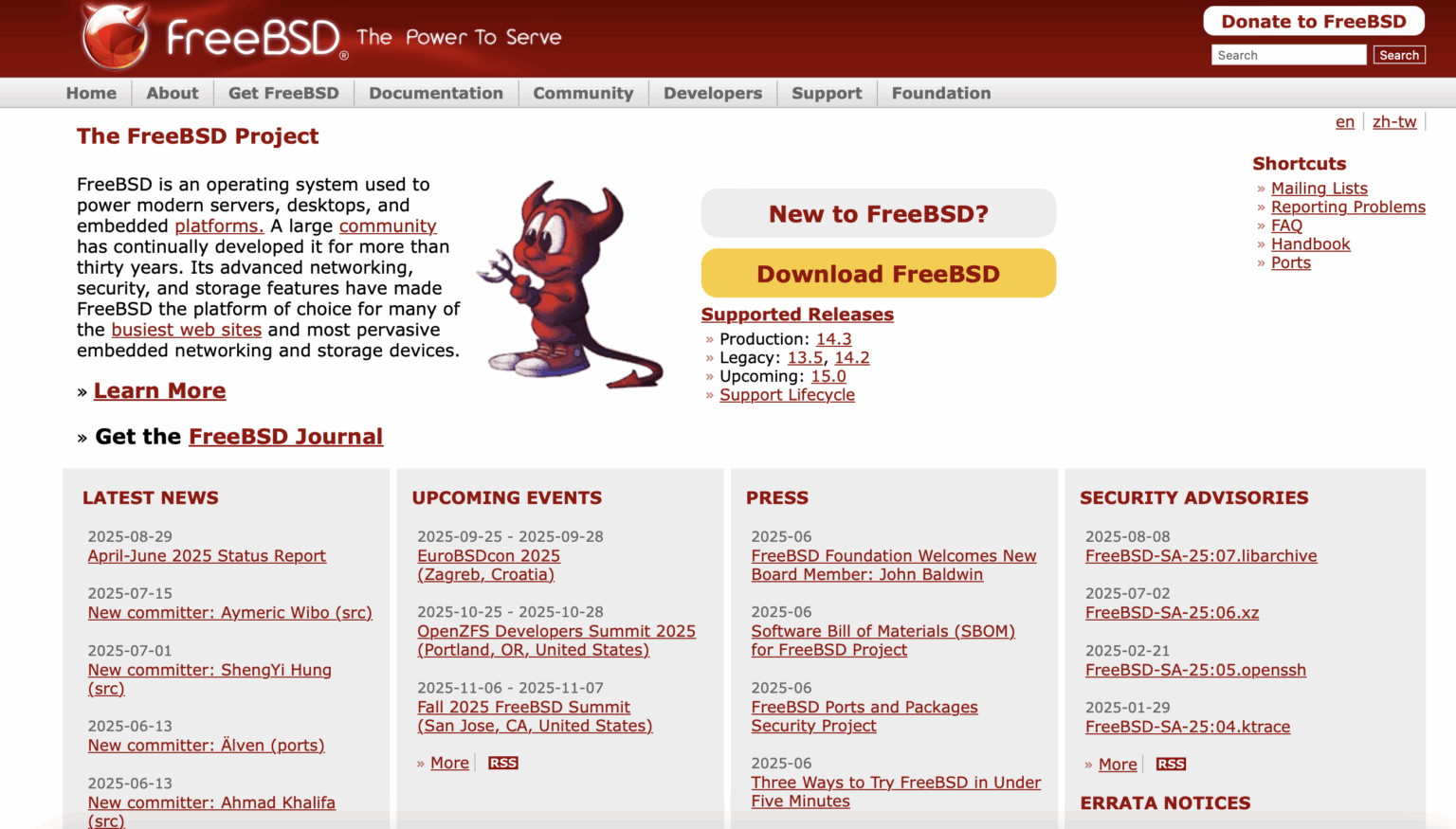Open the Community section
The image size is (1456, 829).
point(583,93)
